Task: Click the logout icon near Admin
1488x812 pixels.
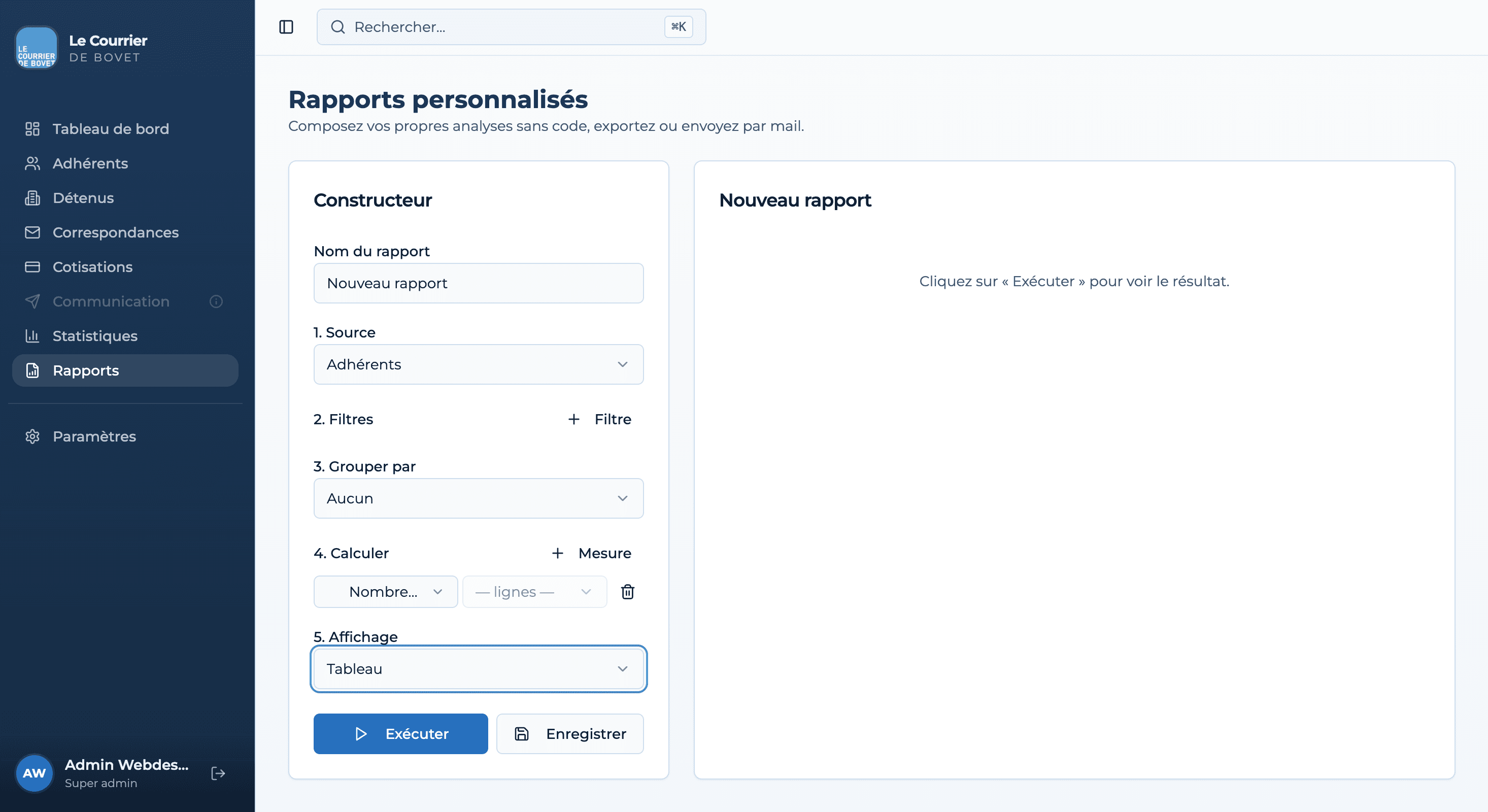Action: pos(218,773)
